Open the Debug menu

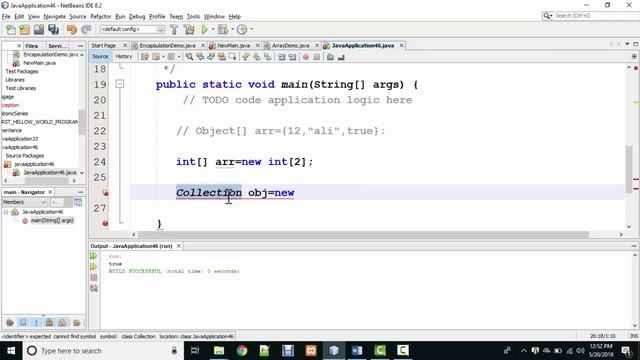137,16
